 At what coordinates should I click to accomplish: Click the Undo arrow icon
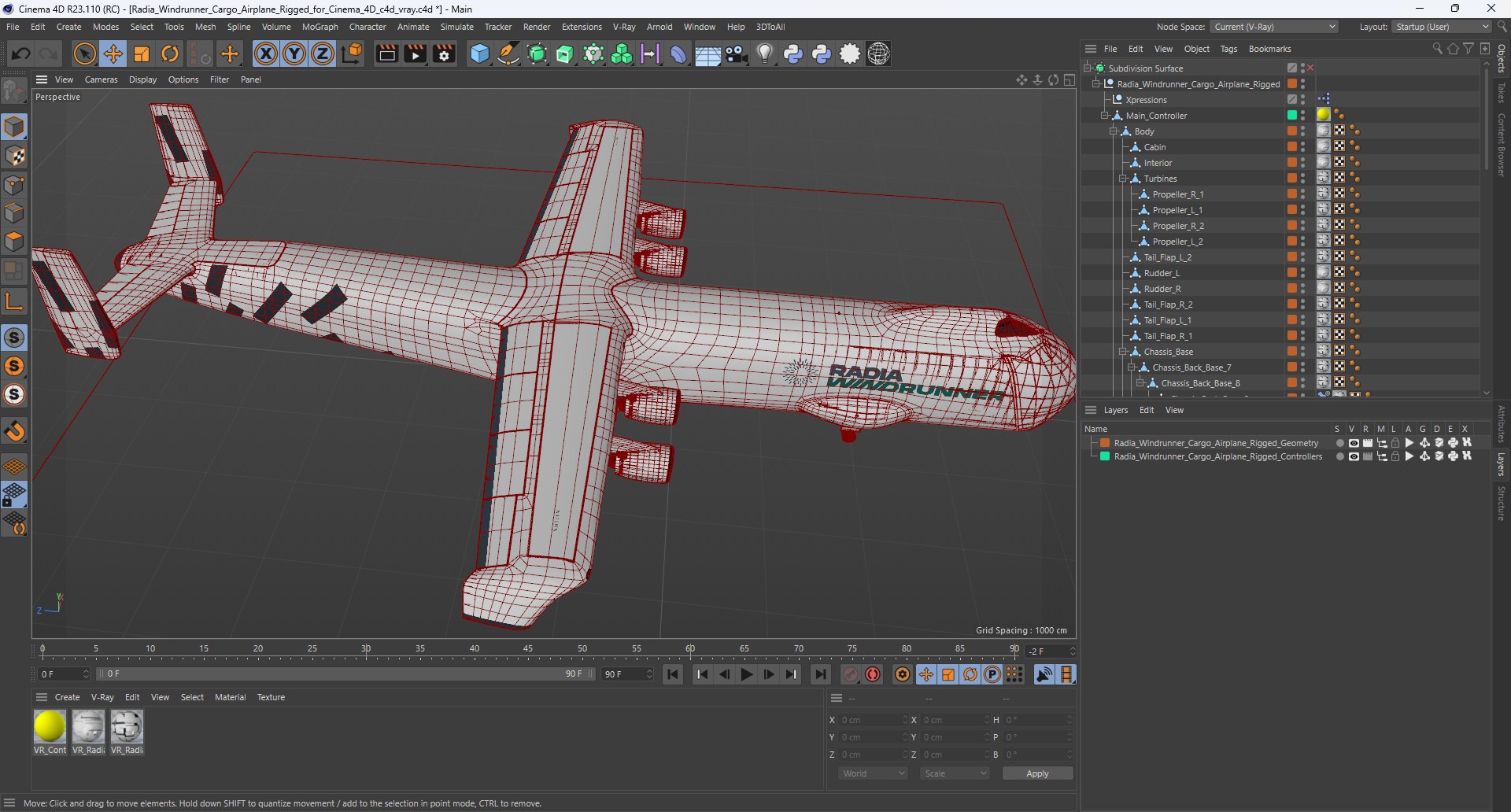21,54
